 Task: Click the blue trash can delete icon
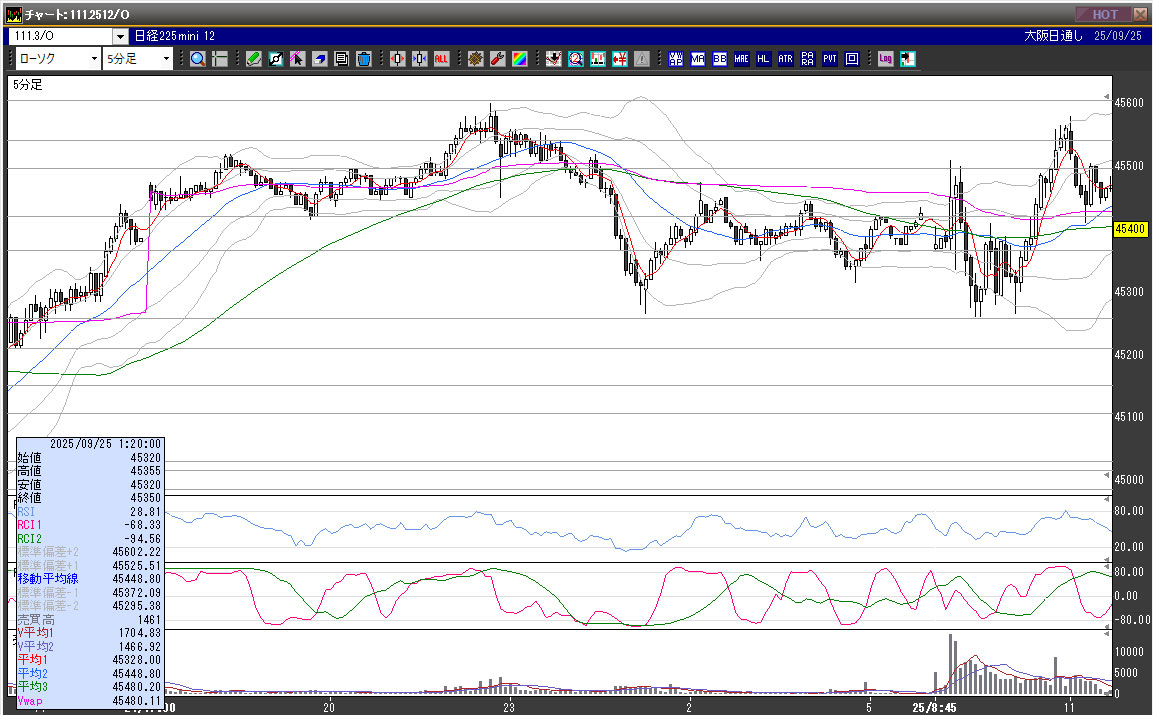364,59
